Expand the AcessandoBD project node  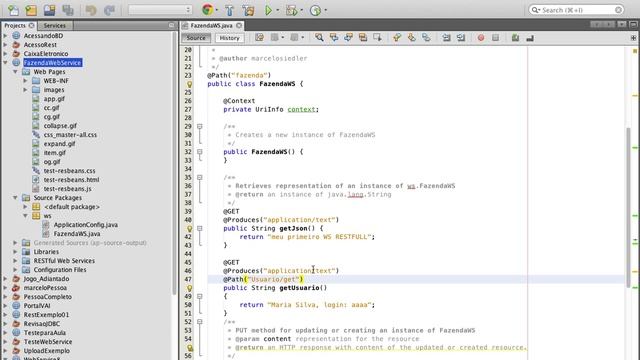5,36
